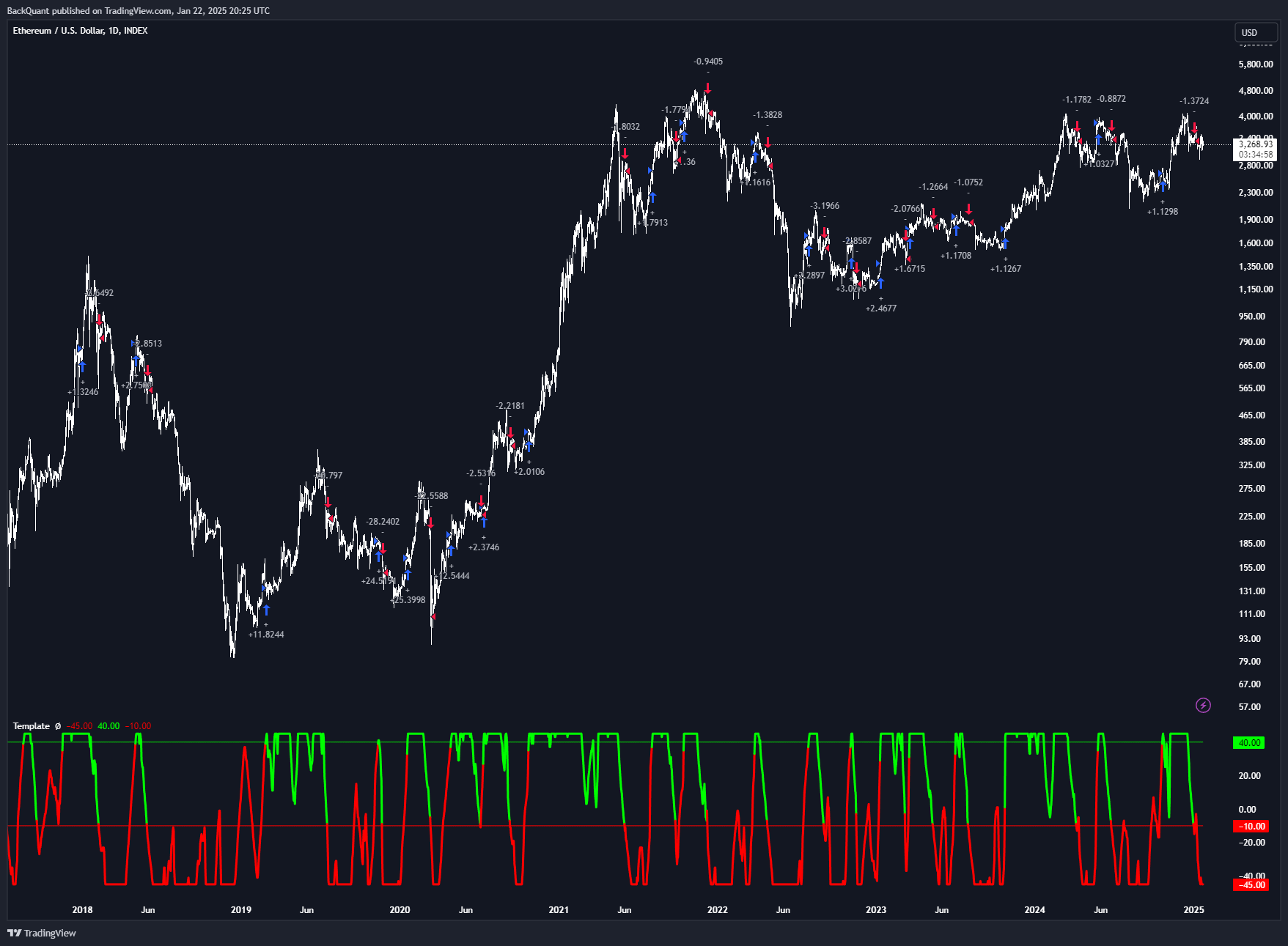
Task: Click the red -45.00 value in Template legend
Action: click(80, 726)
